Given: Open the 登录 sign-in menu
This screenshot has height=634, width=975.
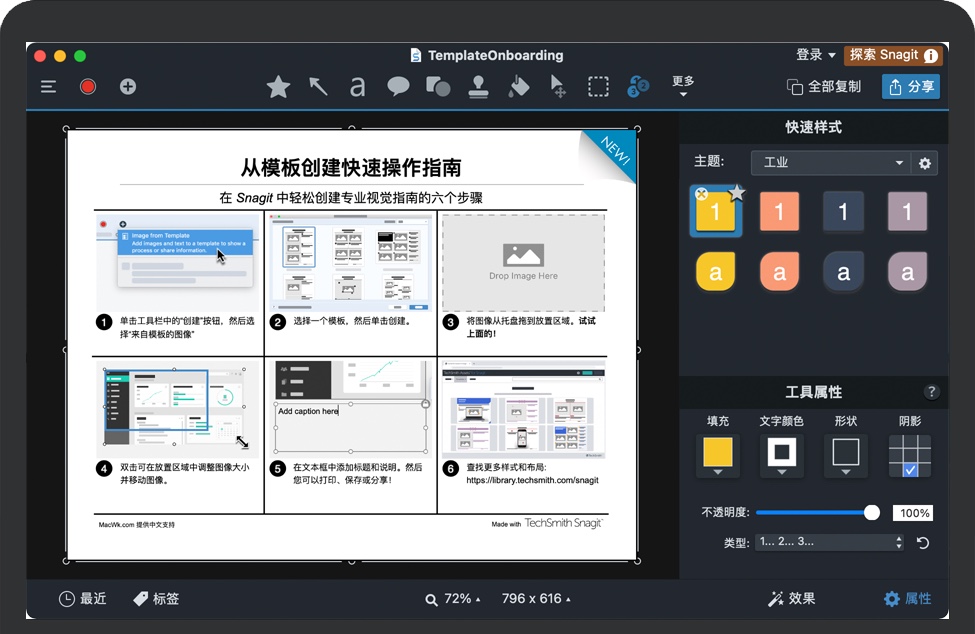Looking at the screenshot, I should (816, 55).
